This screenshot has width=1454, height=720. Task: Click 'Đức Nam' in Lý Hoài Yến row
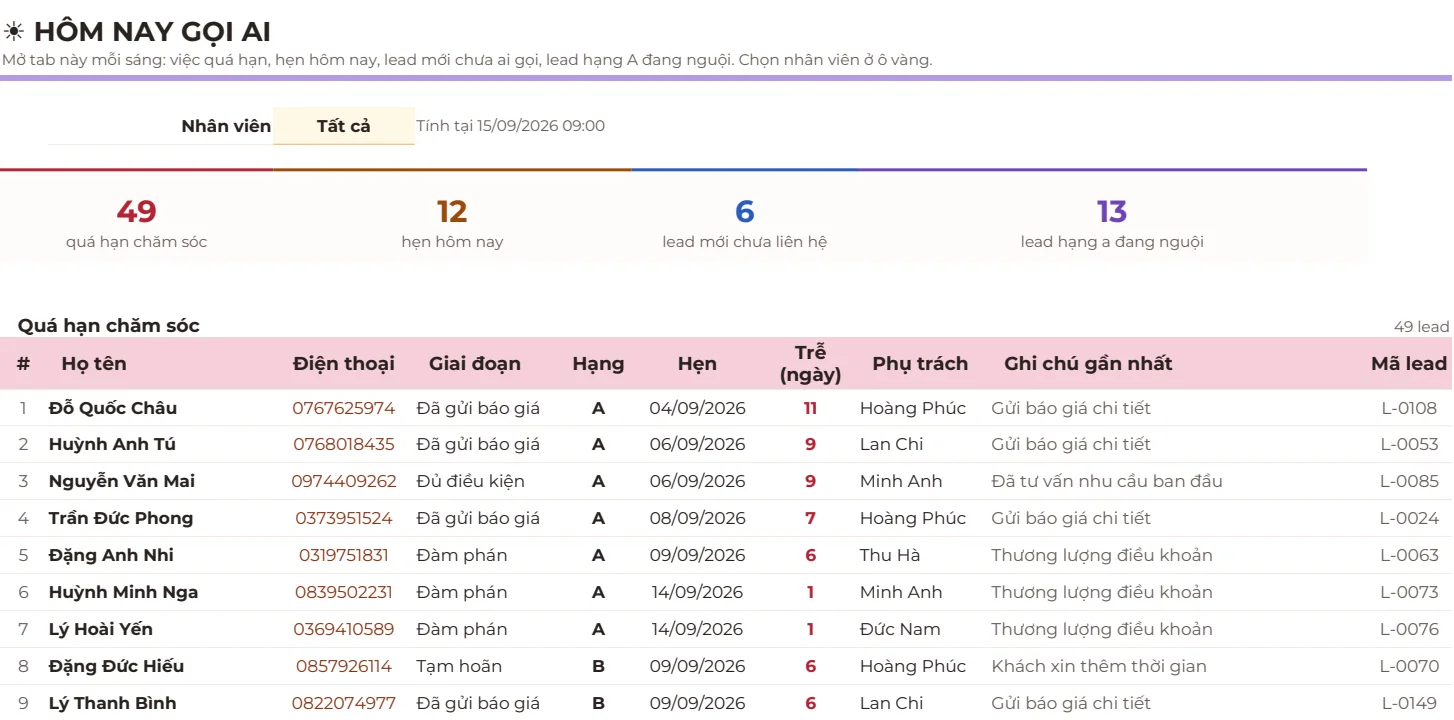pyautogui.click(x=901, y=629)
